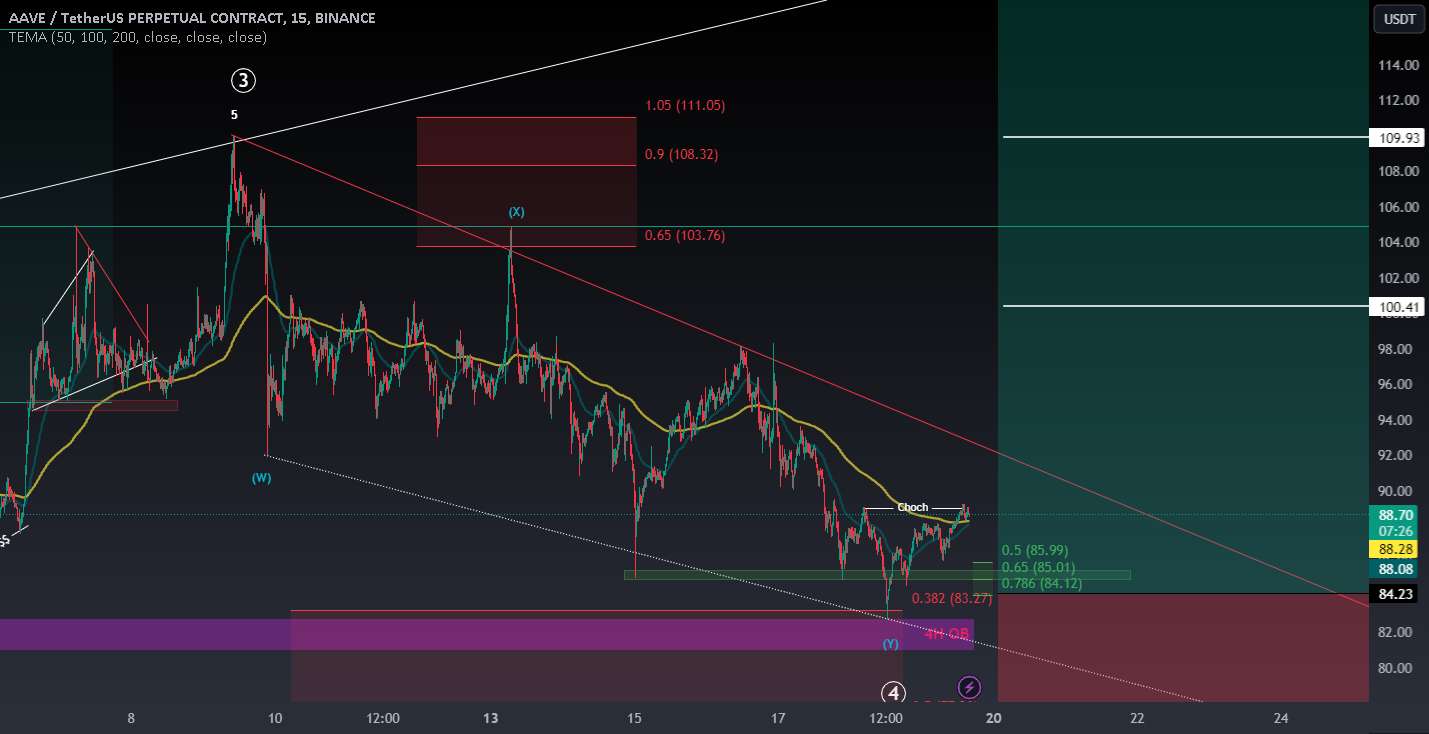Select the 1.05 (111.05) fib label

[685, 106]
